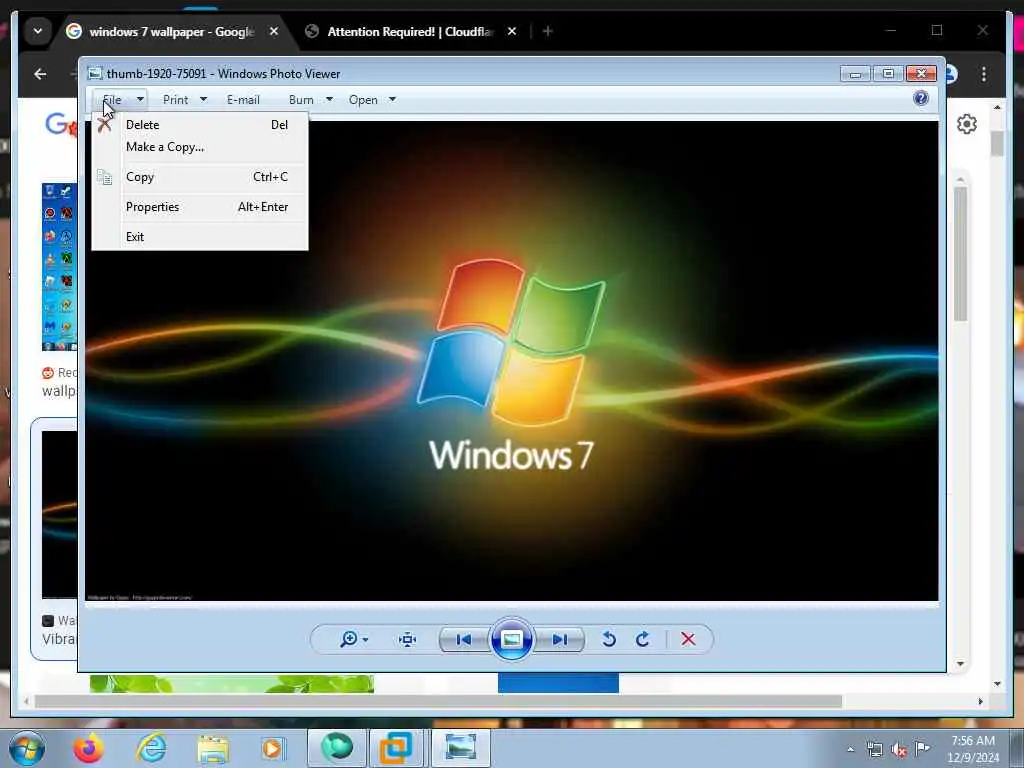Close the Cloudflare tab
Screen dimensions: 1024x768
(512, 31)
